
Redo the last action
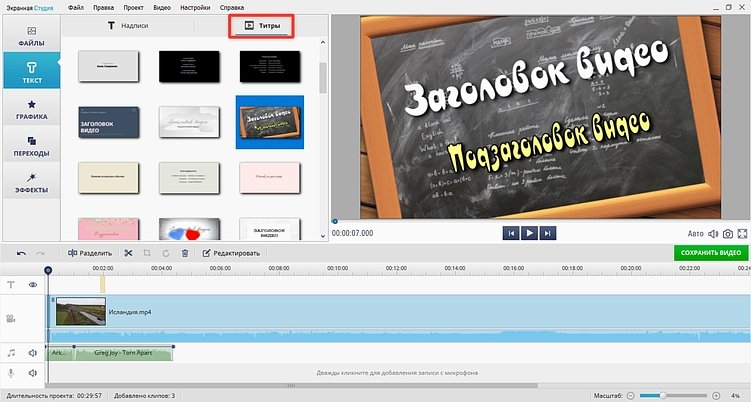[40, 253]
